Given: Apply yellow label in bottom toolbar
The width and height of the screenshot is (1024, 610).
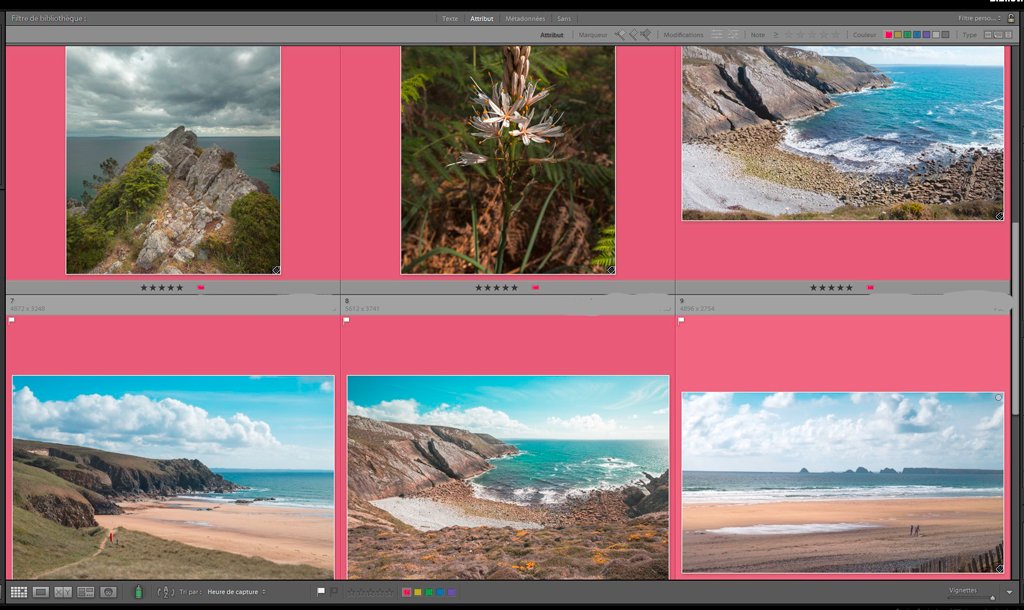Looking at the screenshot, I should coord(417,592).
